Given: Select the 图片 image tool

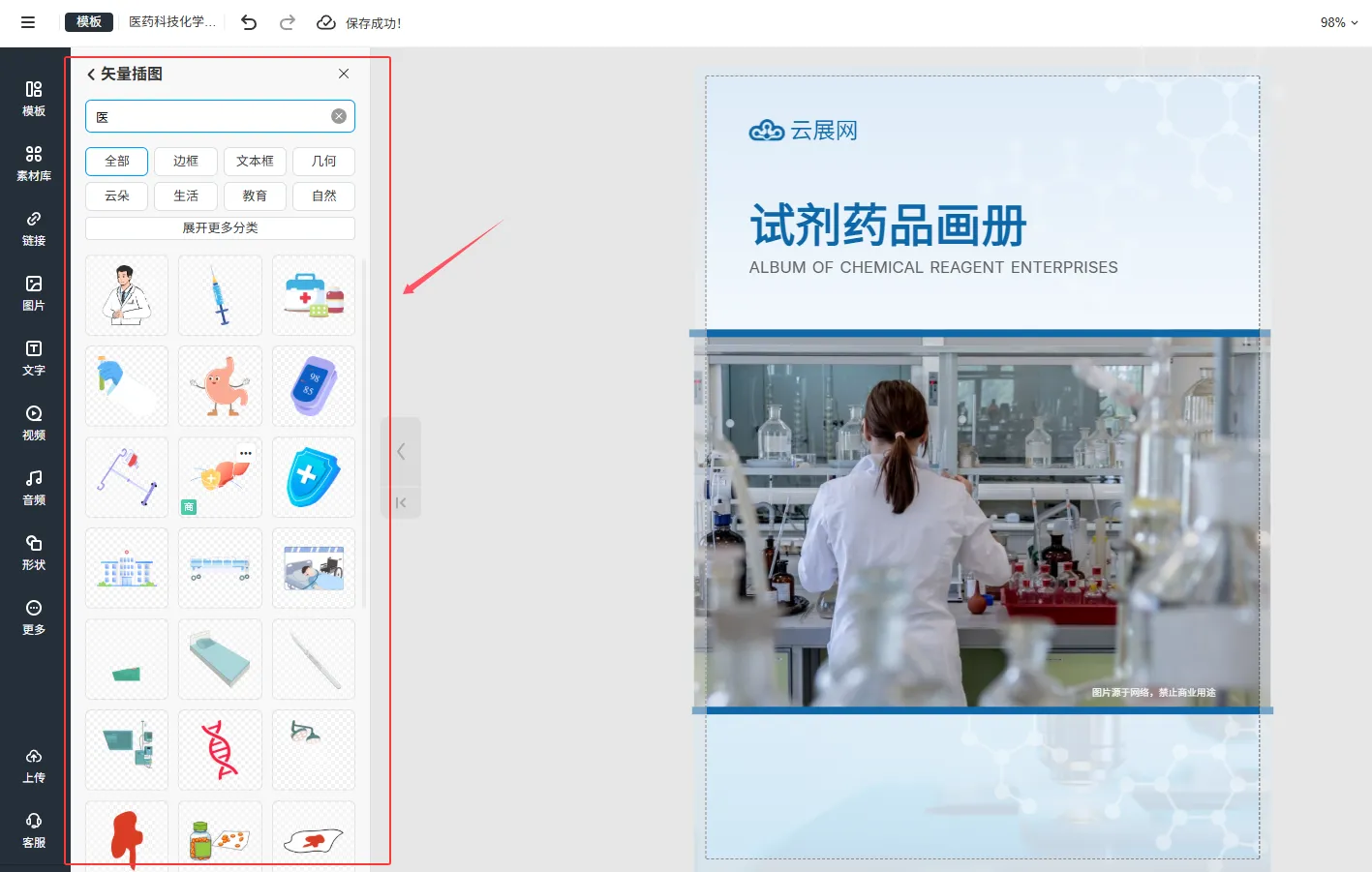Looking at the screenshot, I should click(34, 292).
